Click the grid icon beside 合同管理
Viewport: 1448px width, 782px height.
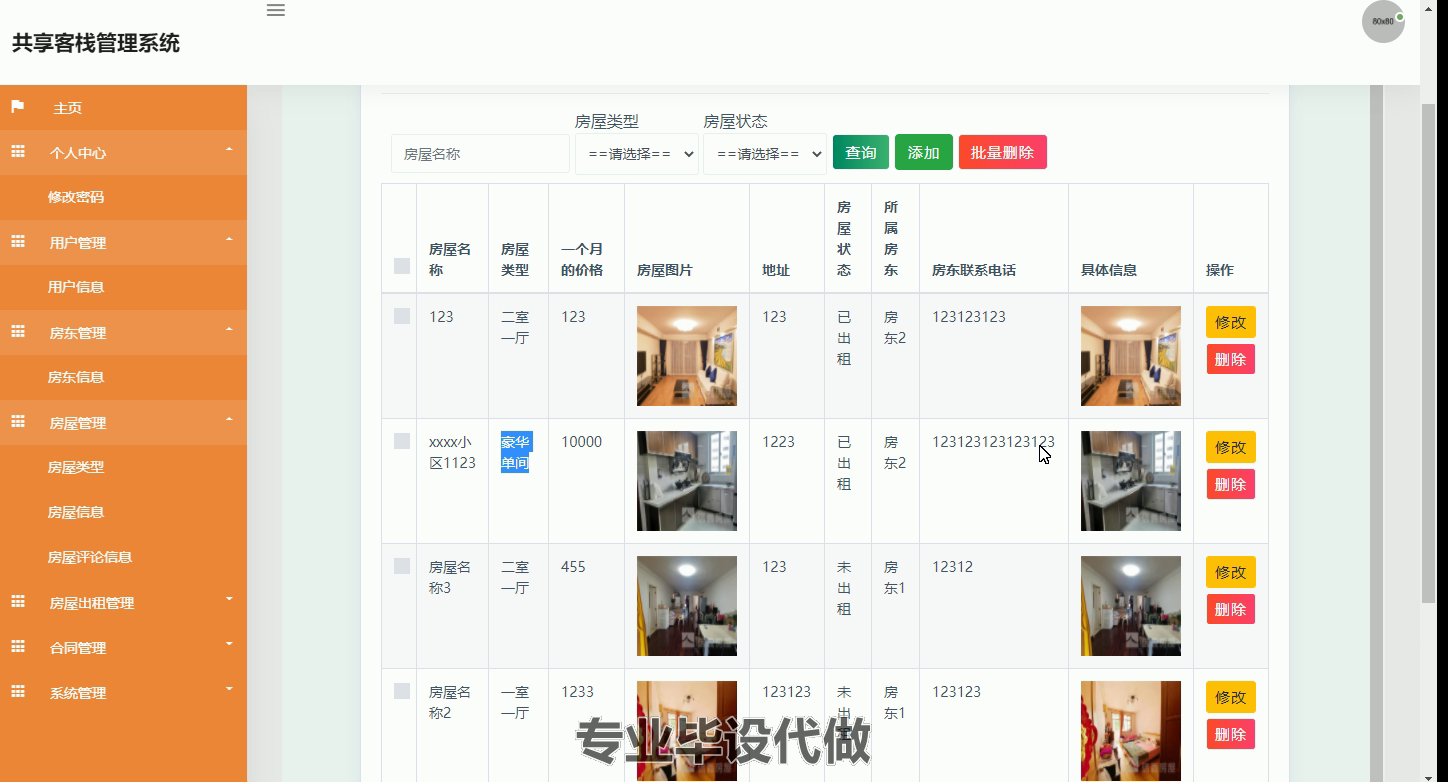(18, 647)
